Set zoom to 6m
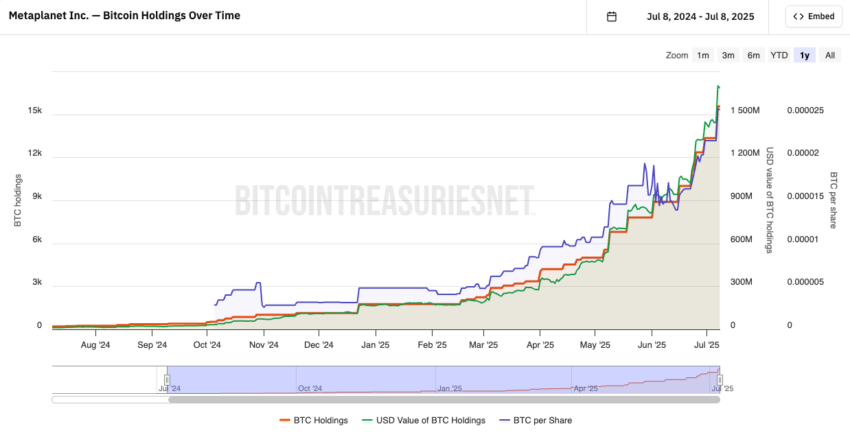 [x=754, y=55]
